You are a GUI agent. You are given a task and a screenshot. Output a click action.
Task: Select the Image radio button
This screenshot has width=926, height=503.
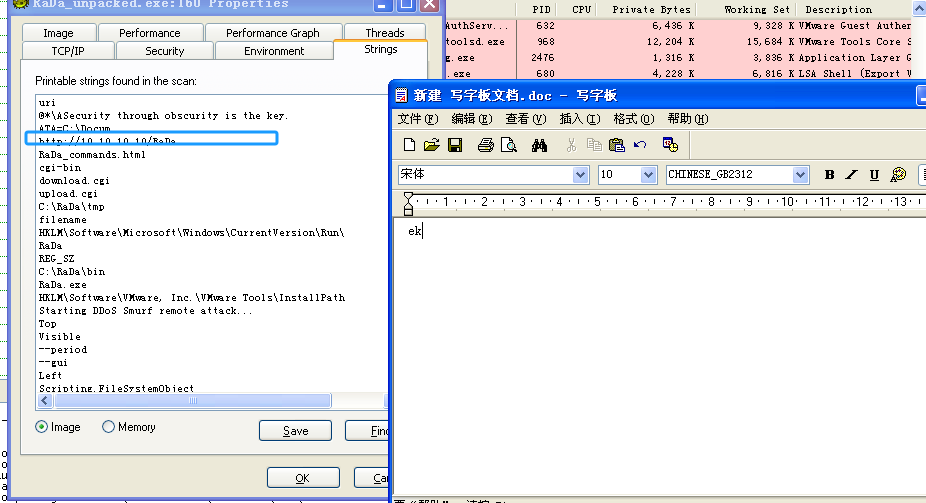click(x=41, y=427)
